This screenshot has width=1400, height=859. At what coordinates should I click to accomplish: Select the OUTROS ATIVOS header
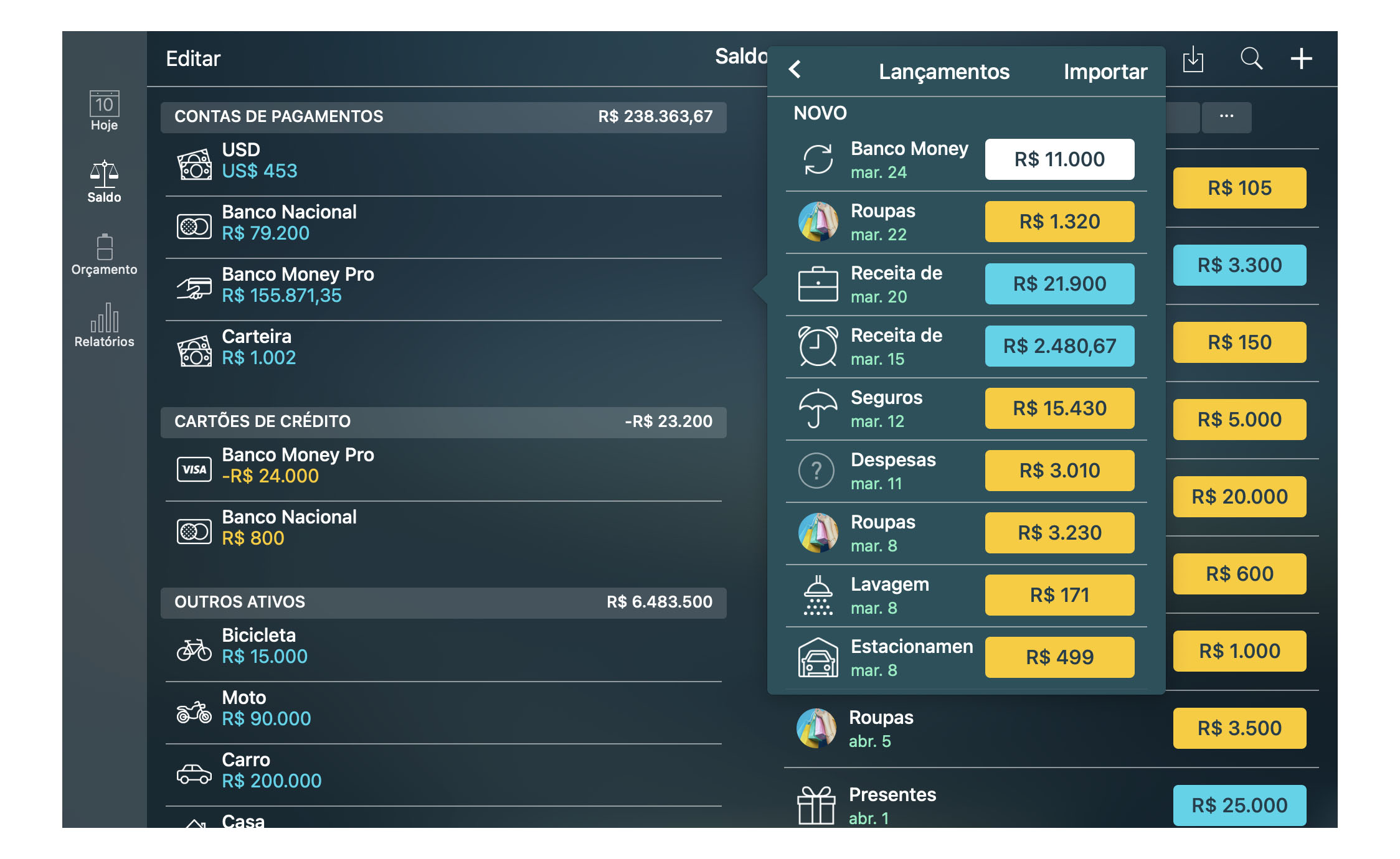[x=443, y=603]
